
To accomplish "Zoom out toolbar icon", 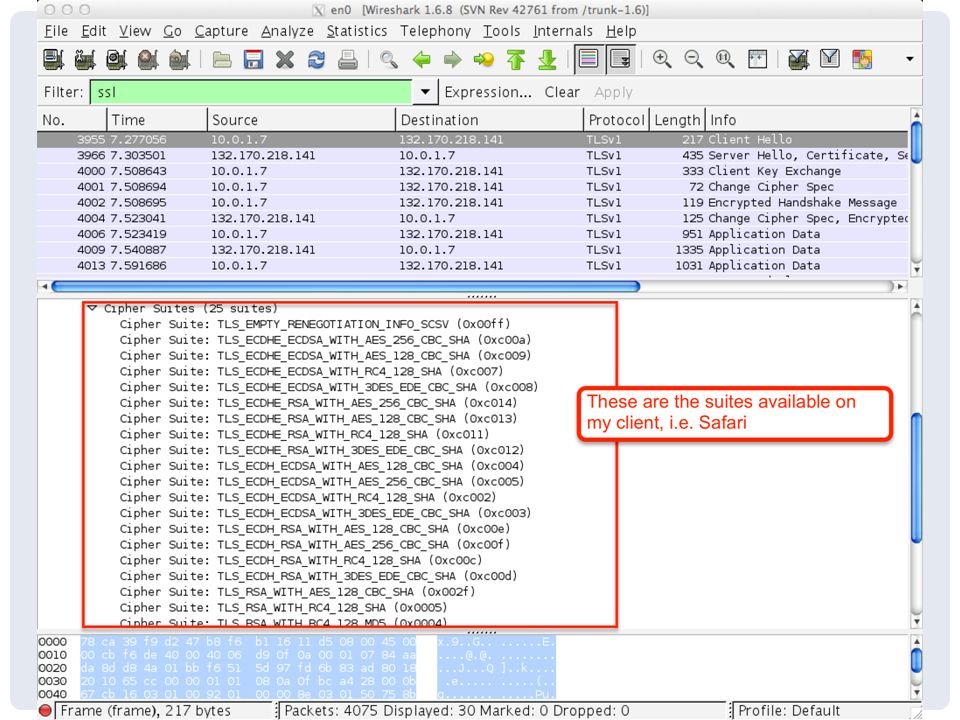I will (x=694, y=59).
